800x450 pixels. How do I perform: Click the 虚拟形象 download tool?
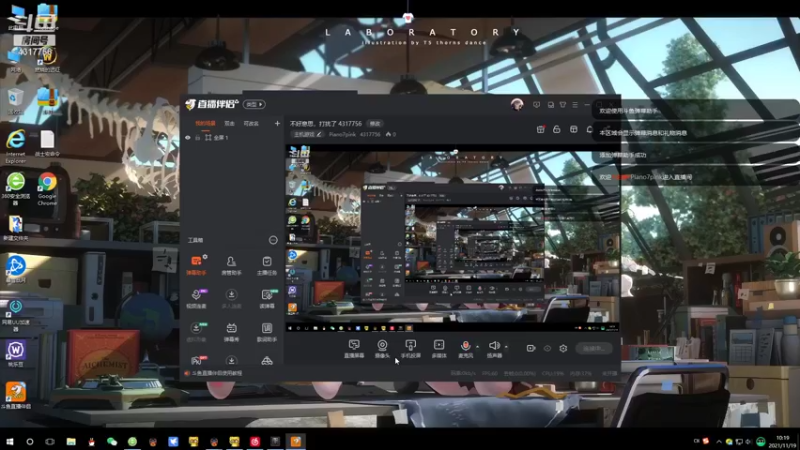point(196,332)
